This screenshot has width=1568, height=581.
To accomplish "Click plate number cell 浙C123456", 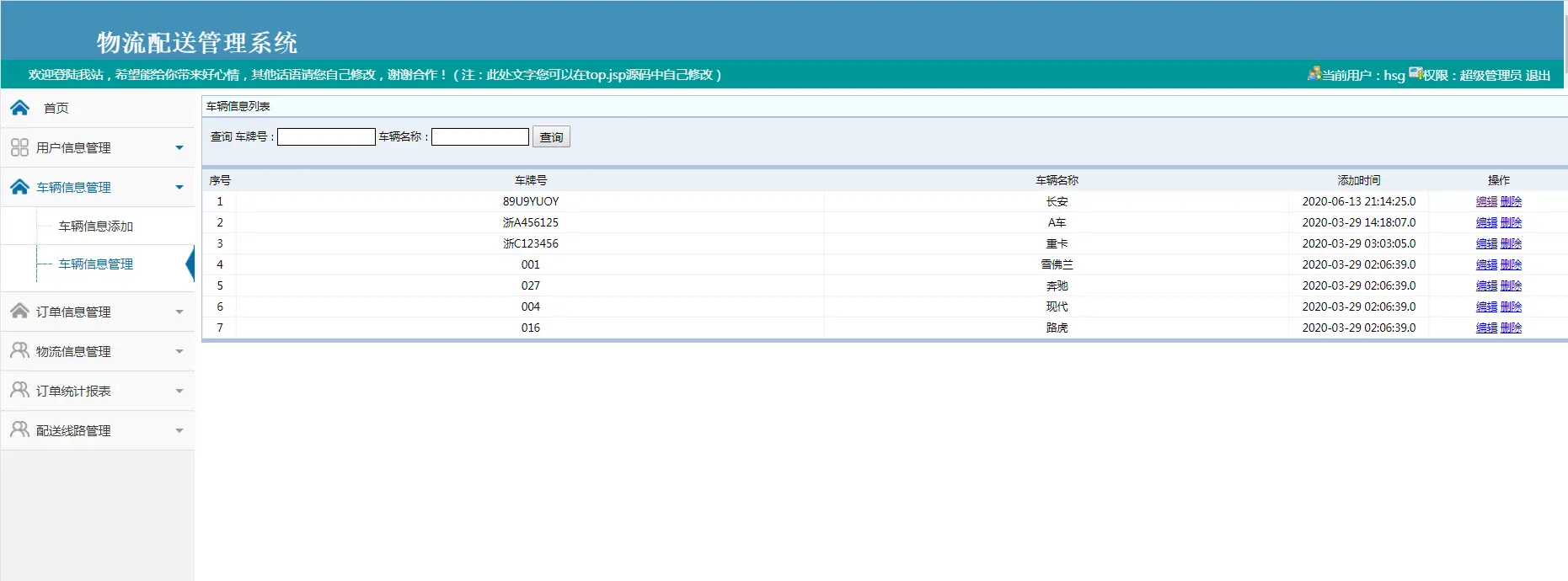I will click(x=531, y=243).
